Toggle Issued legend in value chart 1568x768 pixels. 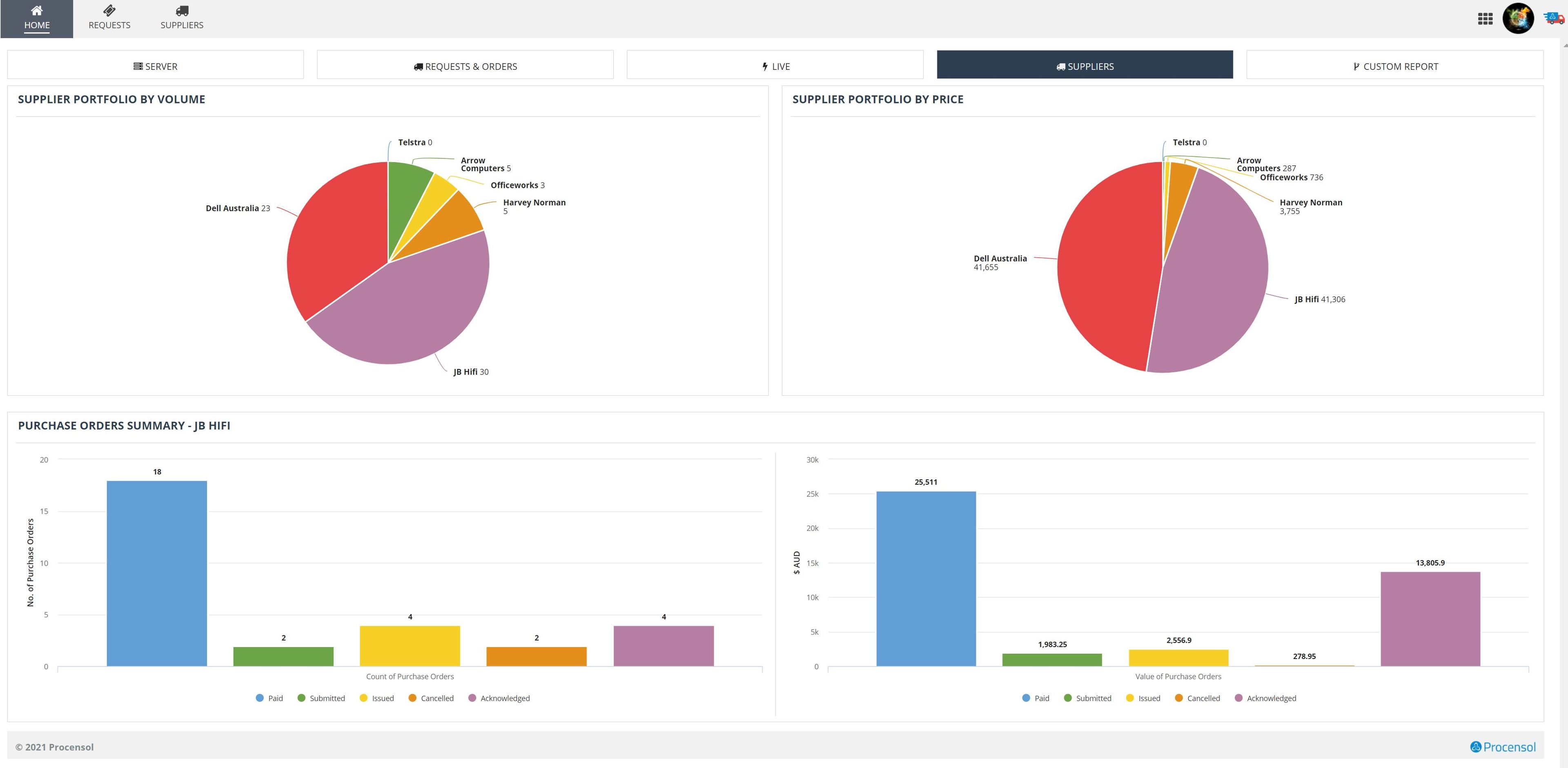tap(1143, 698)
